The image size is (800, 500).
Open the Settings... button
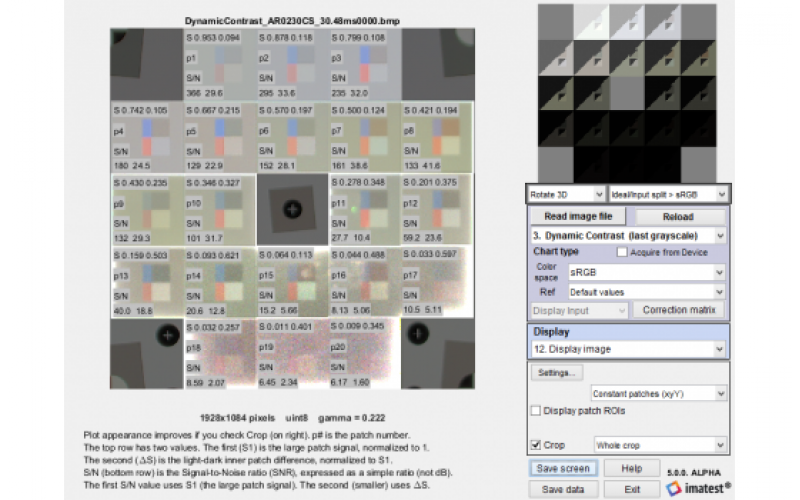pyautogui.click(x=557, y=373)
